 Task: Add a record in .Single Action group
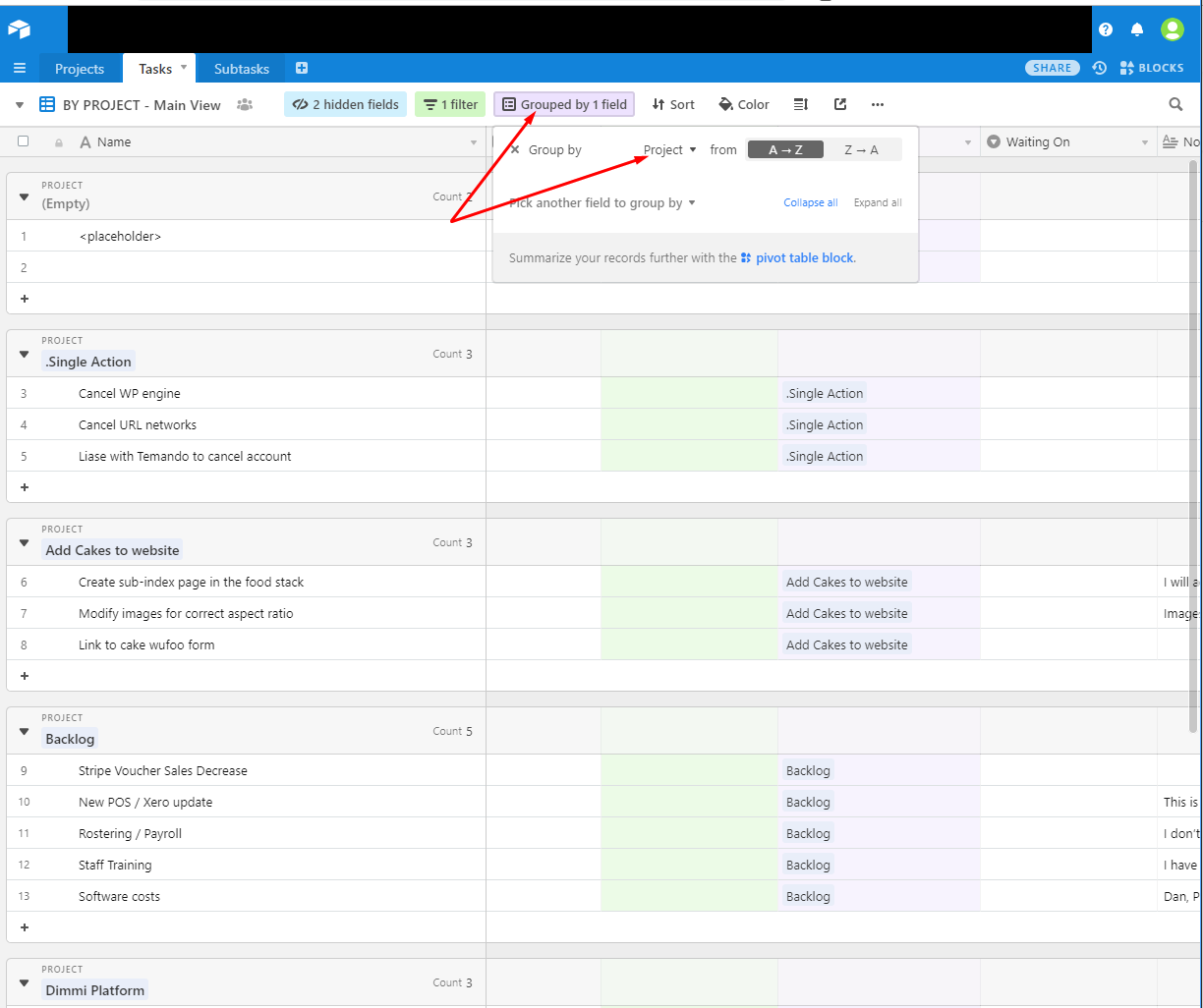click(25, 487)
